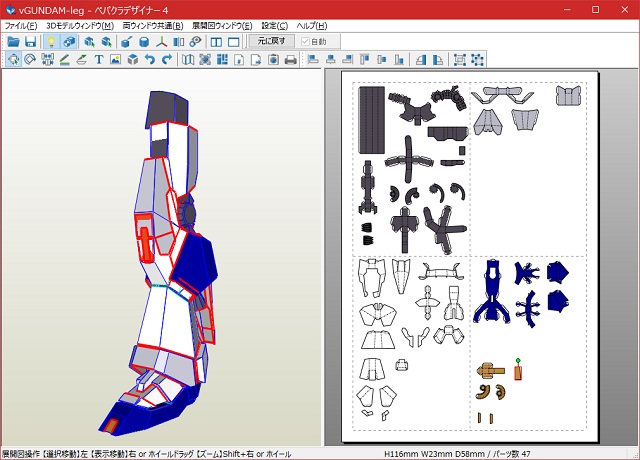
Task: Align parts to horizontal center
Action: point(331,60)
